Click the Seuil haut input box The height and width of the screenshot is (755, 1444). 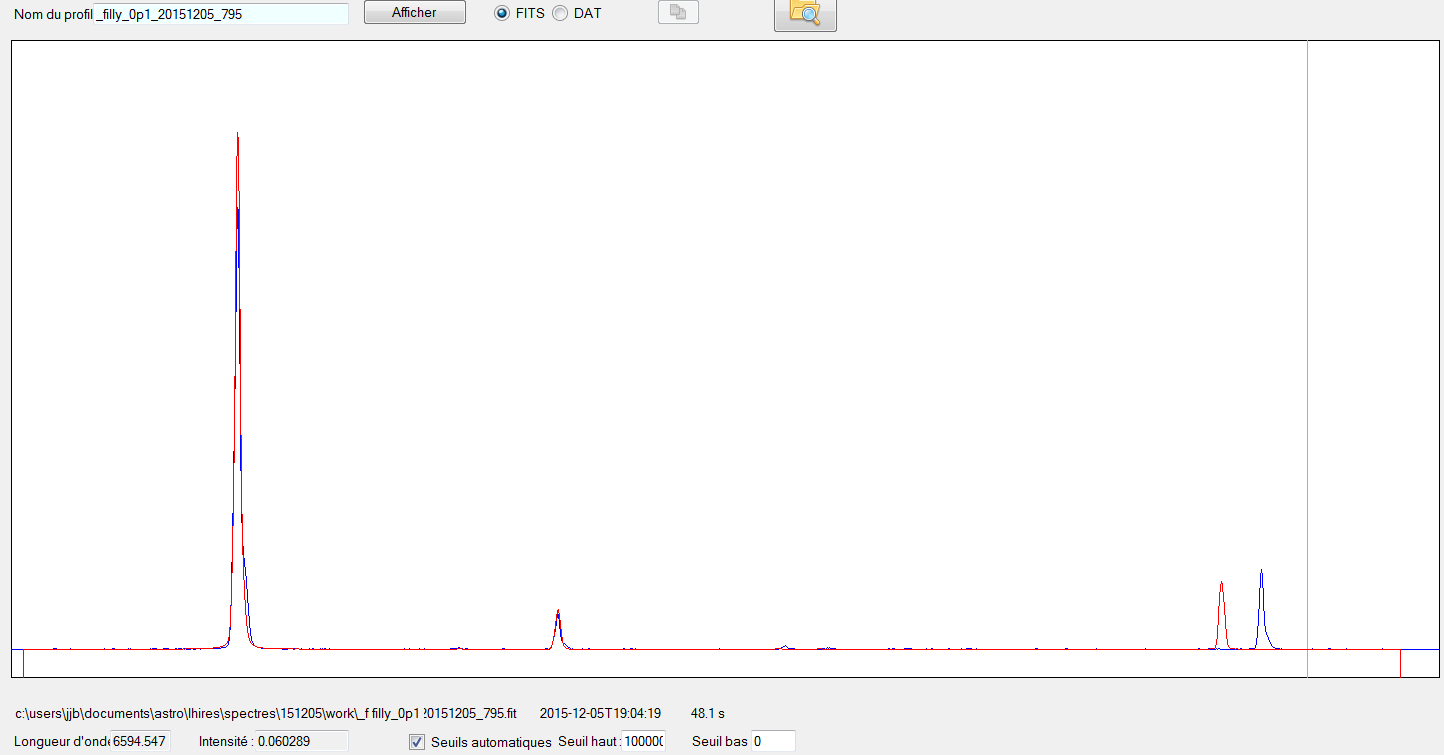click(643, 742)
